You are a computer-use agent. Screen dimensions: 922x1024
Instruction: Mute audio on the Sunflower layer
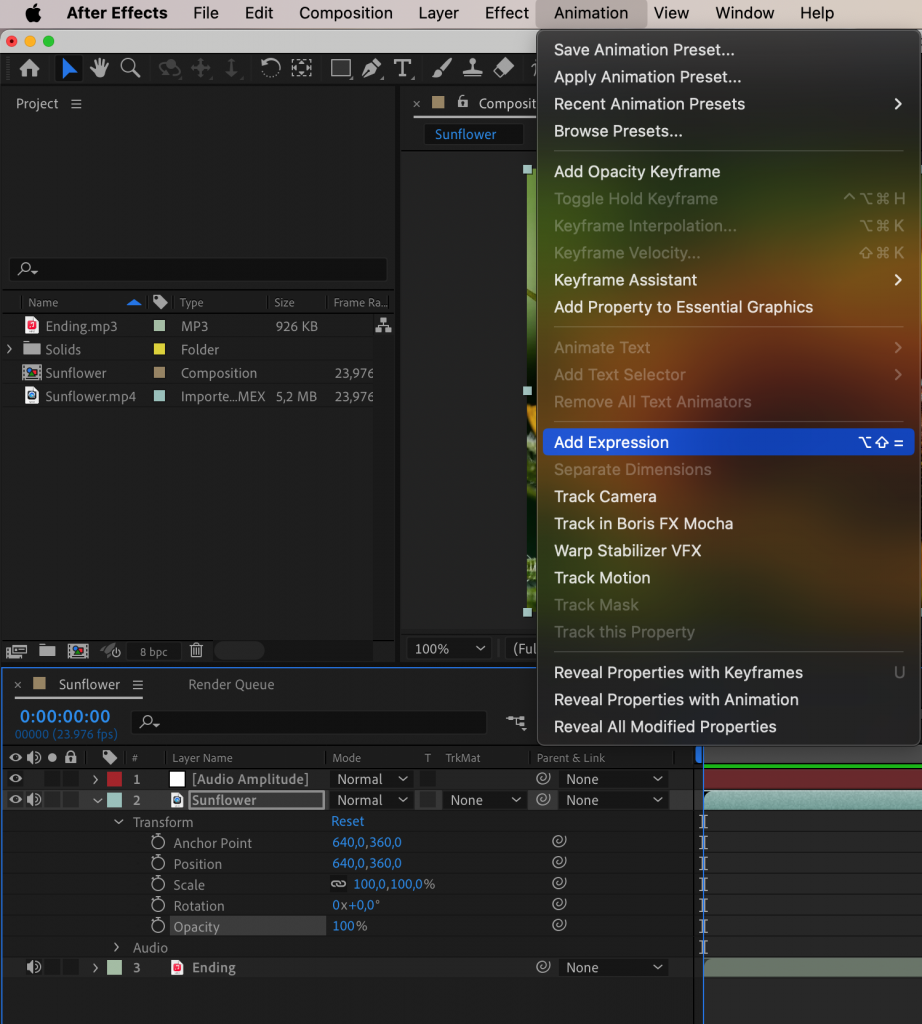(33, 799)
